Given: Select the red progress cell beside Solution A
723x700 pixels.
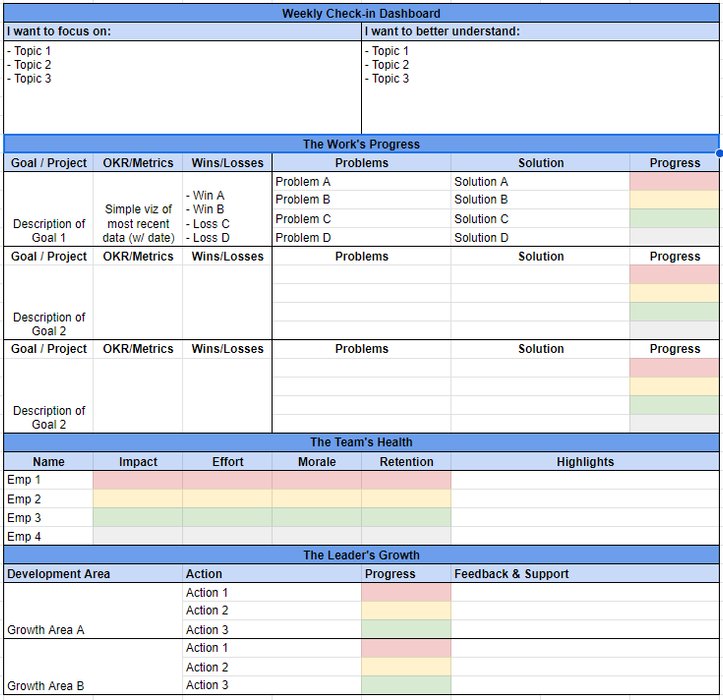Looking at the screenshot, I should (x=674, y=182).
